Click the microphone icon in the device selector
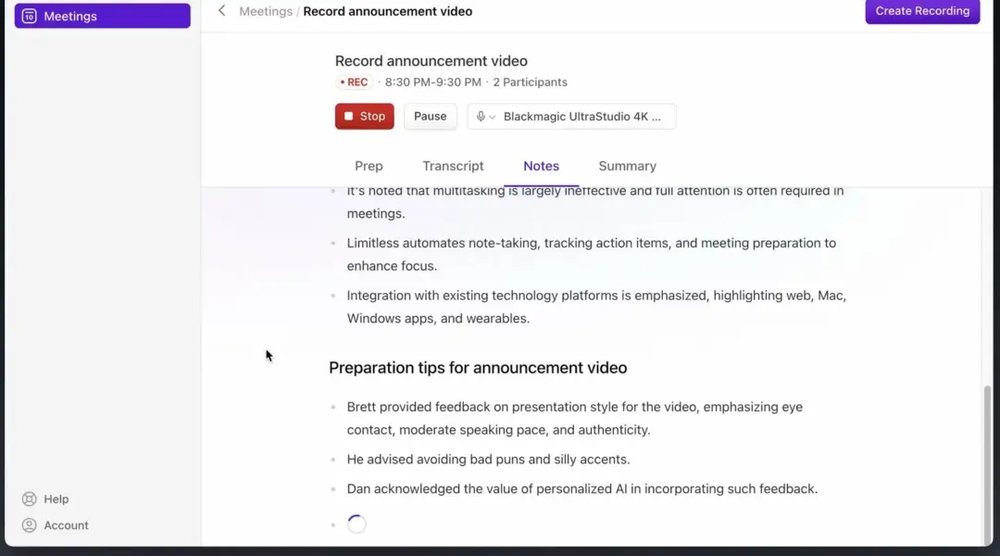1000x556 pixels. tap(481, 117)
